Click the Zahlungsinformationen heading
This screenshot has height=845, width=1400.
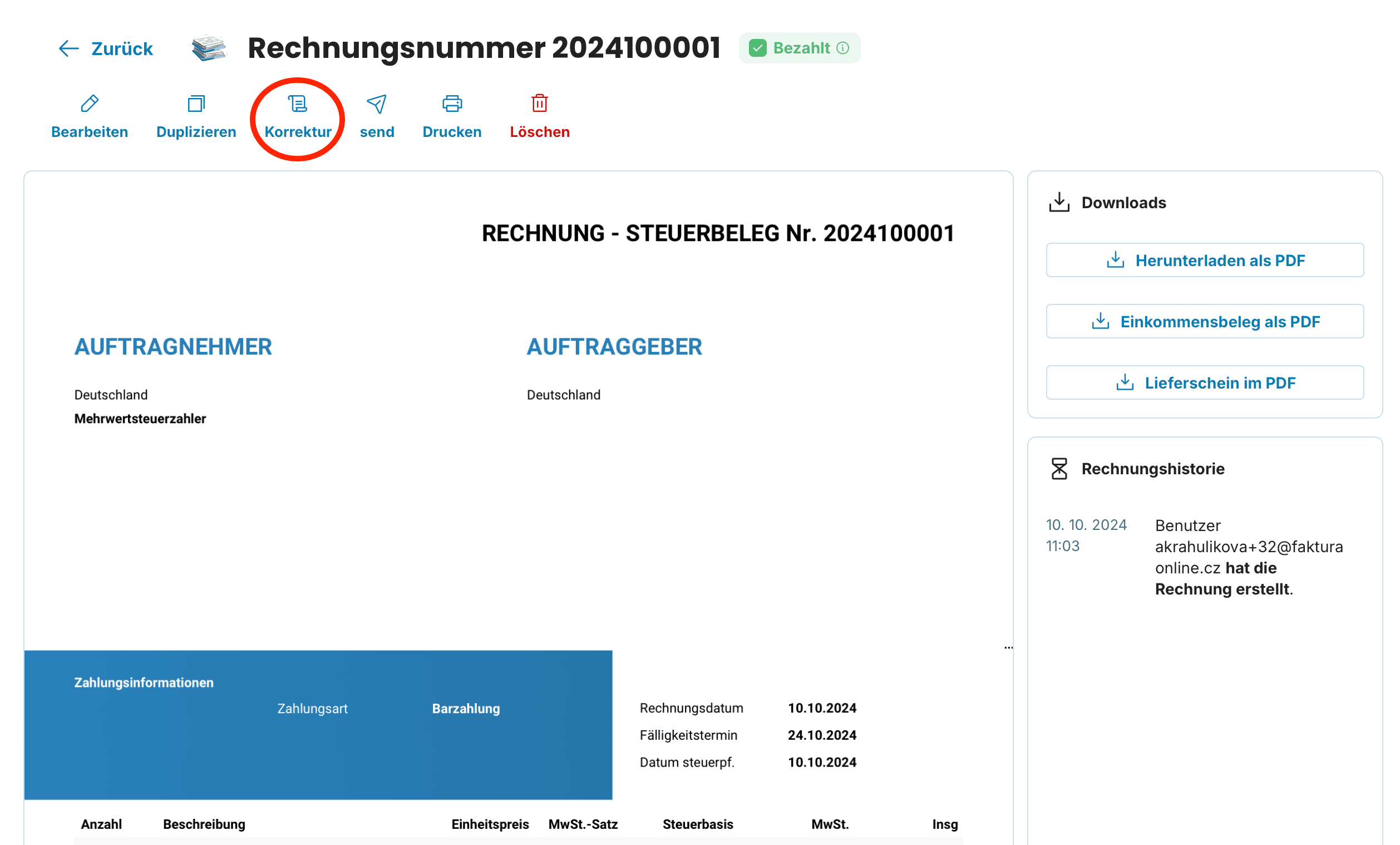144,682
